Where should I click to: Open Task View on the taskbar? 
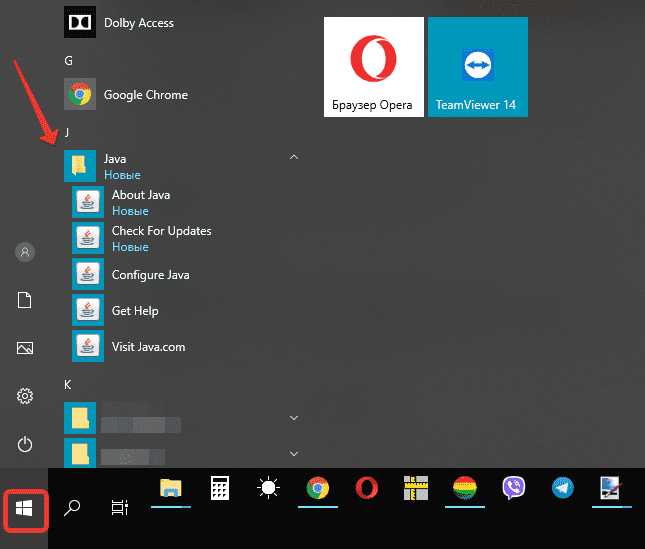click(120, 509)
